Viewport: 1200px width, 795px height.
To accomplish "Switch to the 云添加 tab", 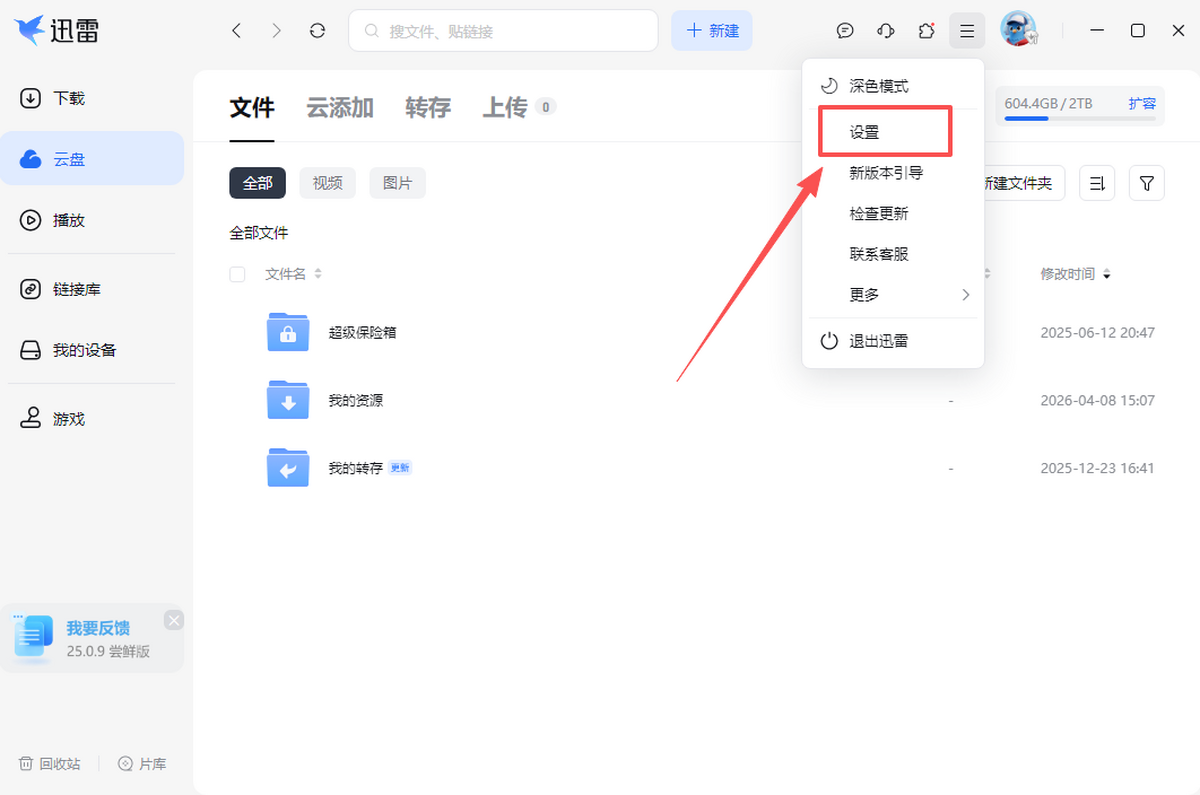I will [x=340, y=108].
